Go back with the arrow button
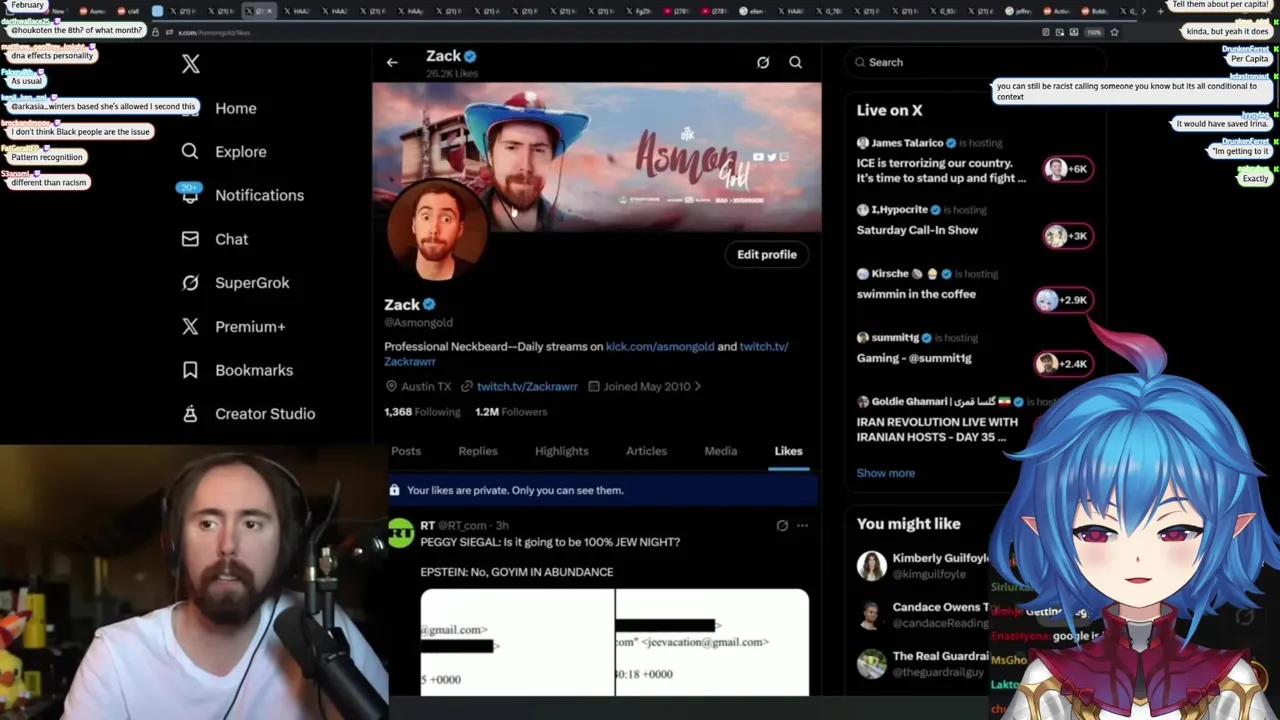This screenshot has width=1280, height=720. [392, 62]
